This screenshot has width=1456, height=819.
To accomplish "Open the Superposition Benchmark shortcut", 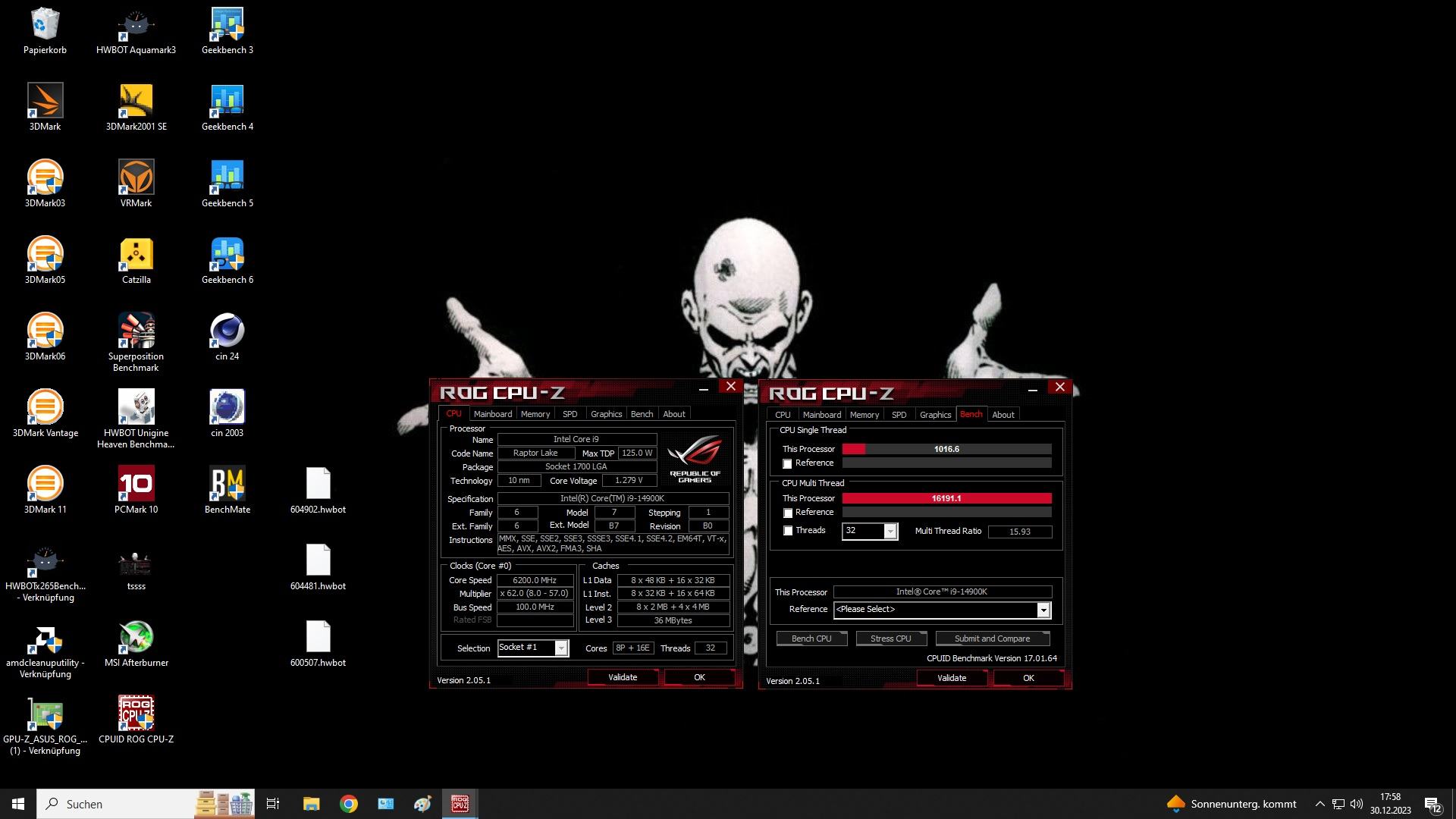I will click(136, 332).
